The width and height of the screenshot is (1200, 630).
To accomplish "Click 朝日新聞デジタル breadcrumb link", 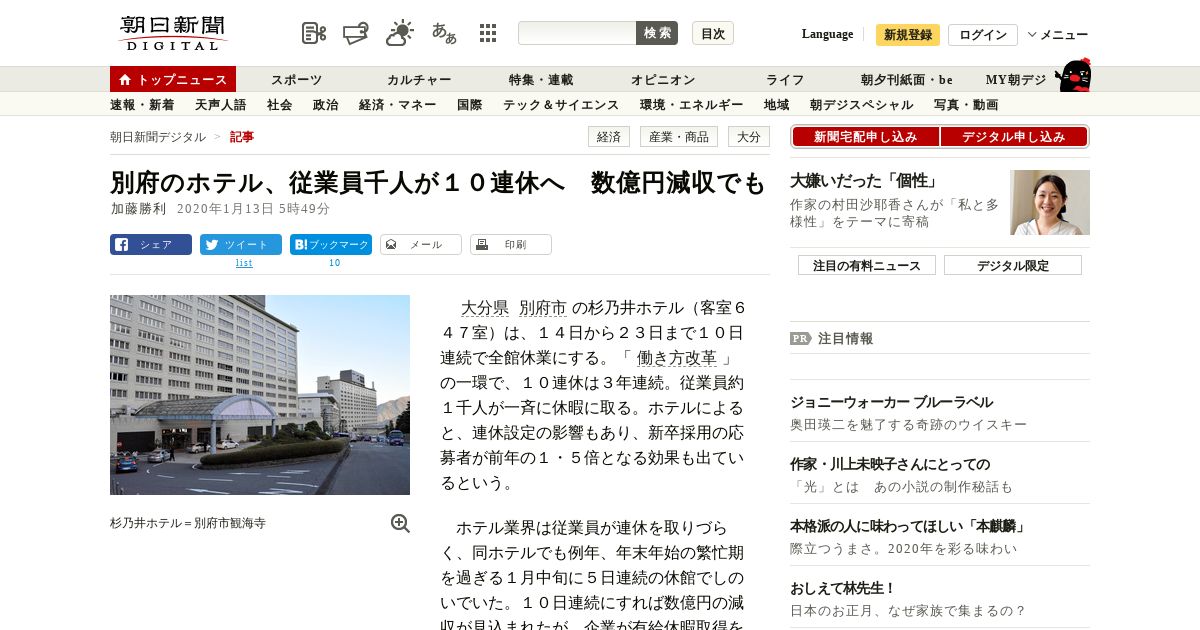I will [x=158, y=137].
